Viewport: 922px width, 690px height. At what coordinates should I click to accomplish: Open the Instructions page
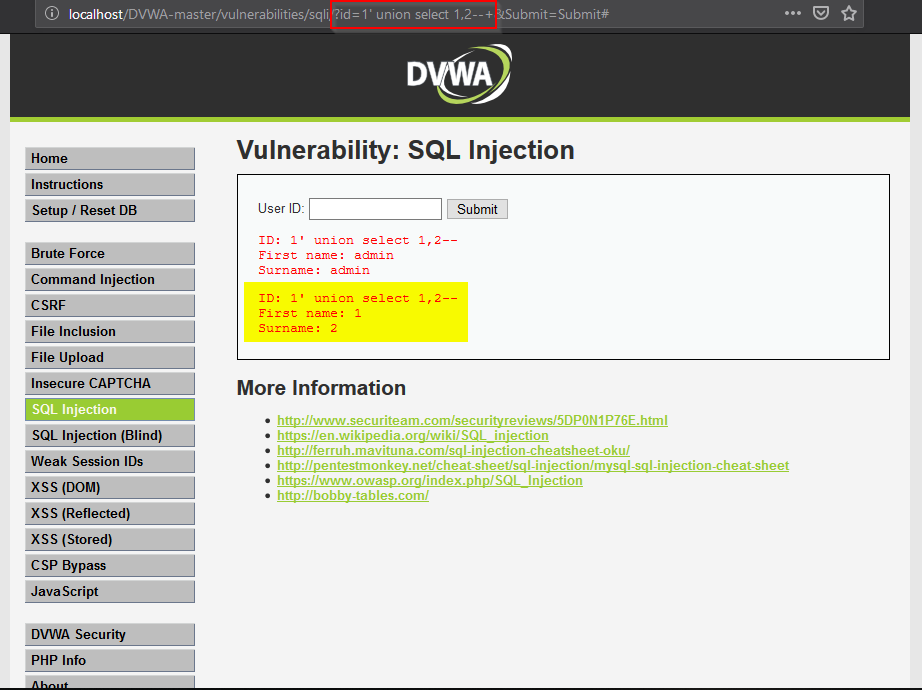coord(110,185)
